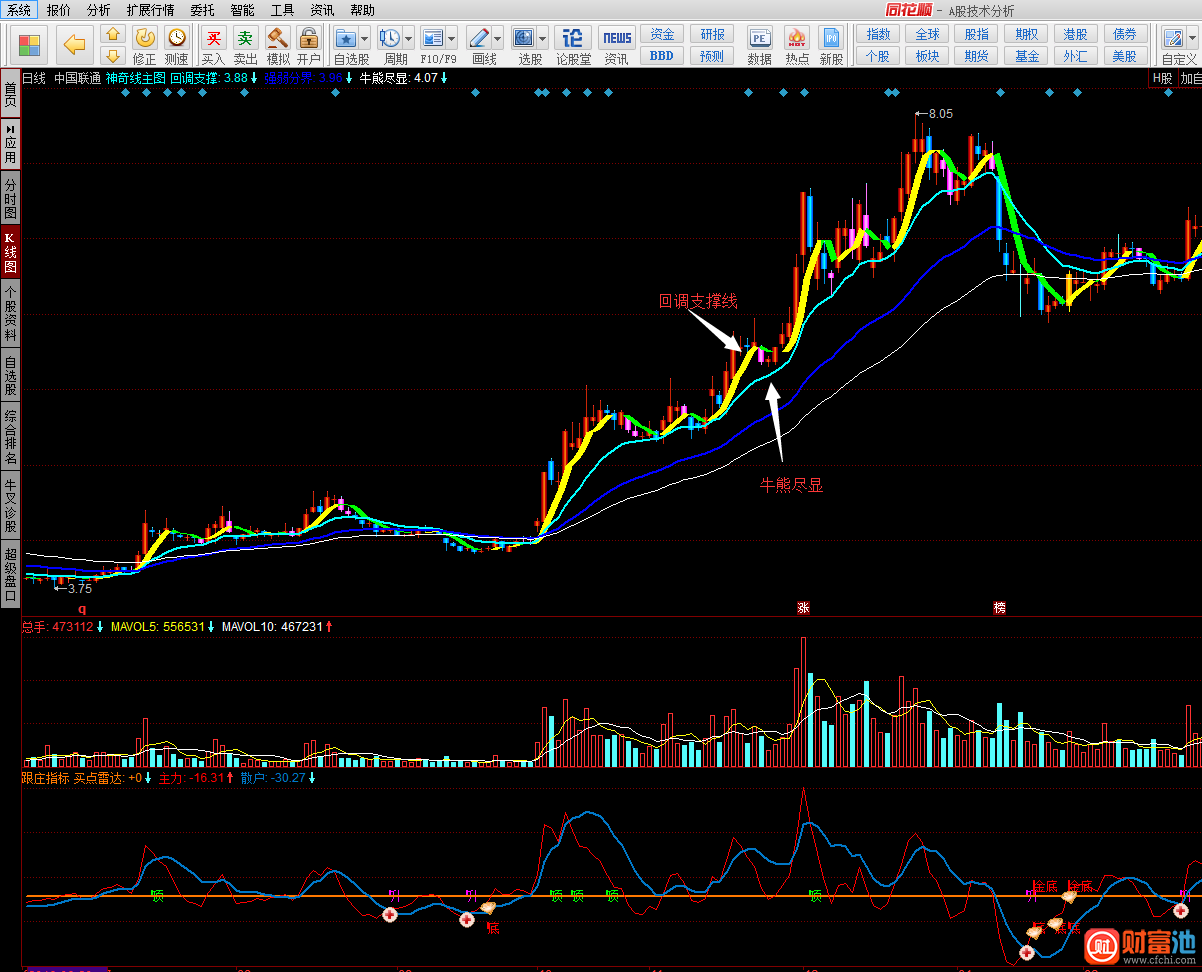Image resolution: width=1202 pixels, height=972 pixels.
Task: Switch to the 个股资料 sidebar tab
Action: (10, 312)
